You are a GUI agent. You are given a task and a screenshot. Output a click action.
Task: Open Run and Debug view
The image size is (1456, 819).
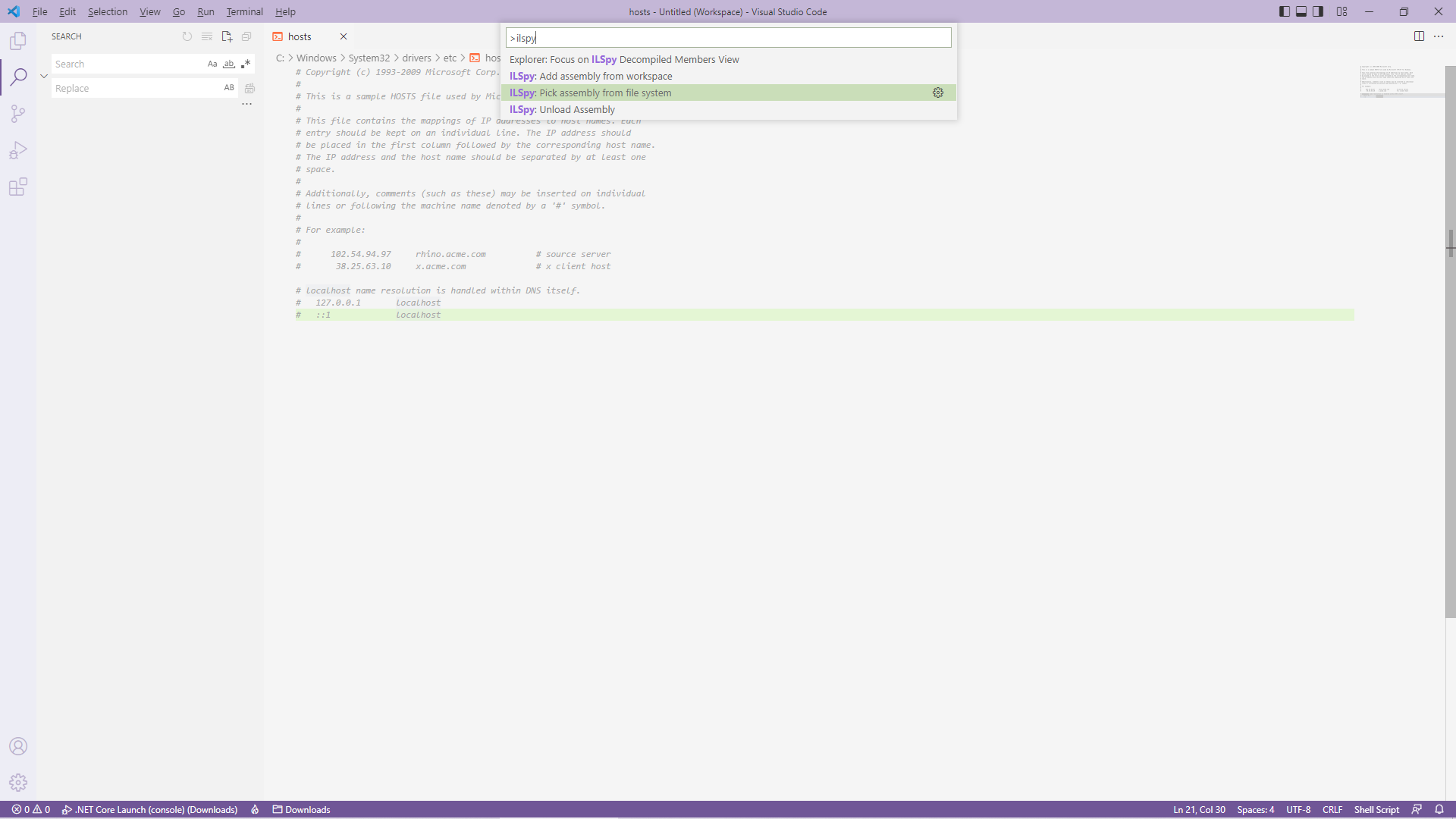coord(18,150)
